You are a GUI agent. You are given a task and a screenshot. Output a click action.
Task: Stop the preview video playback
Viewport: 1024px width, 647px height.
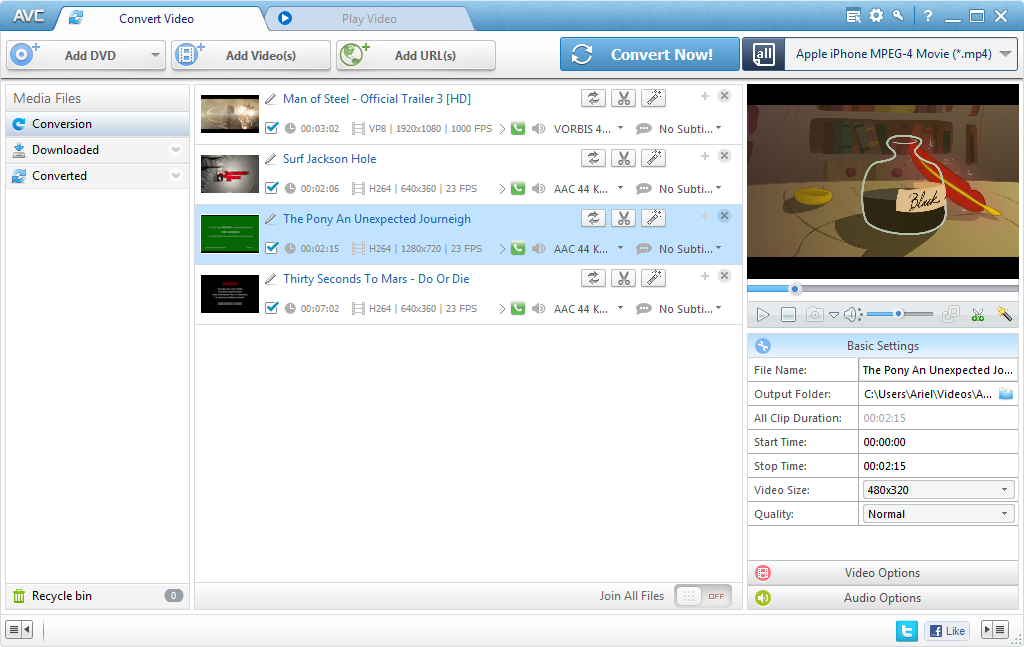pyautogui.click(x=788, y=315)
